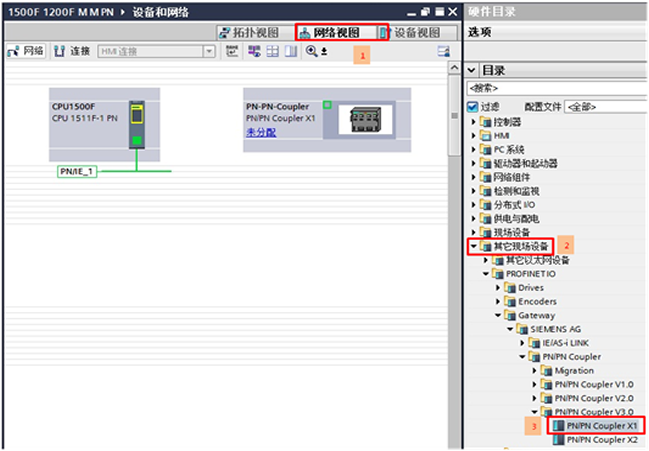Screen dimensions: 649x451
Task: Expand the 现场设备 folder
Action: (474, 232)
